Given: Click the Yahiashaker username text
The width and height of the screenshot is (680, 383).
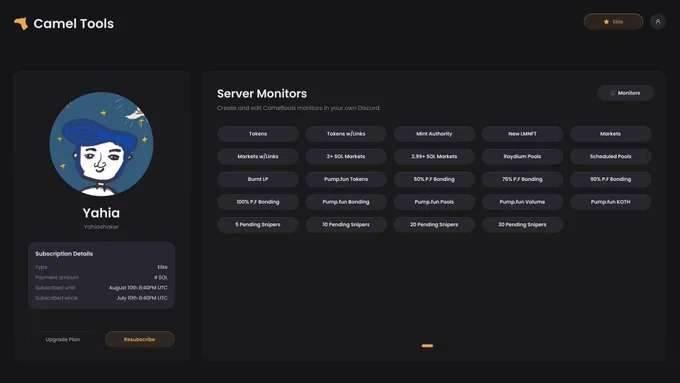Looking at the screenshot, I should 101,226.
